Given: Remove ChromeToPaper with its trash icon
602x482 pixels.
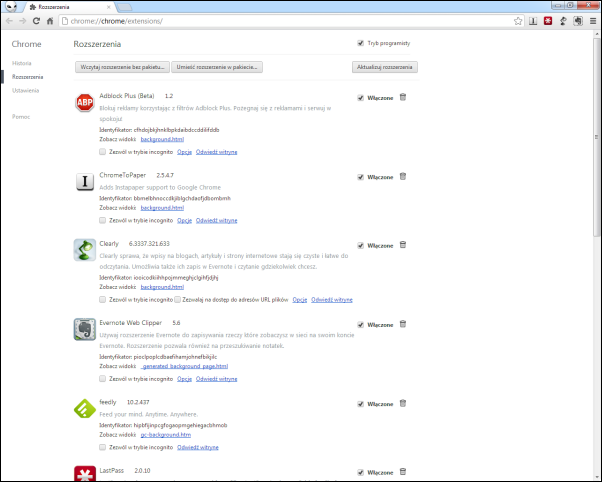Looking at the screenshot, I should tap(403, 176).
